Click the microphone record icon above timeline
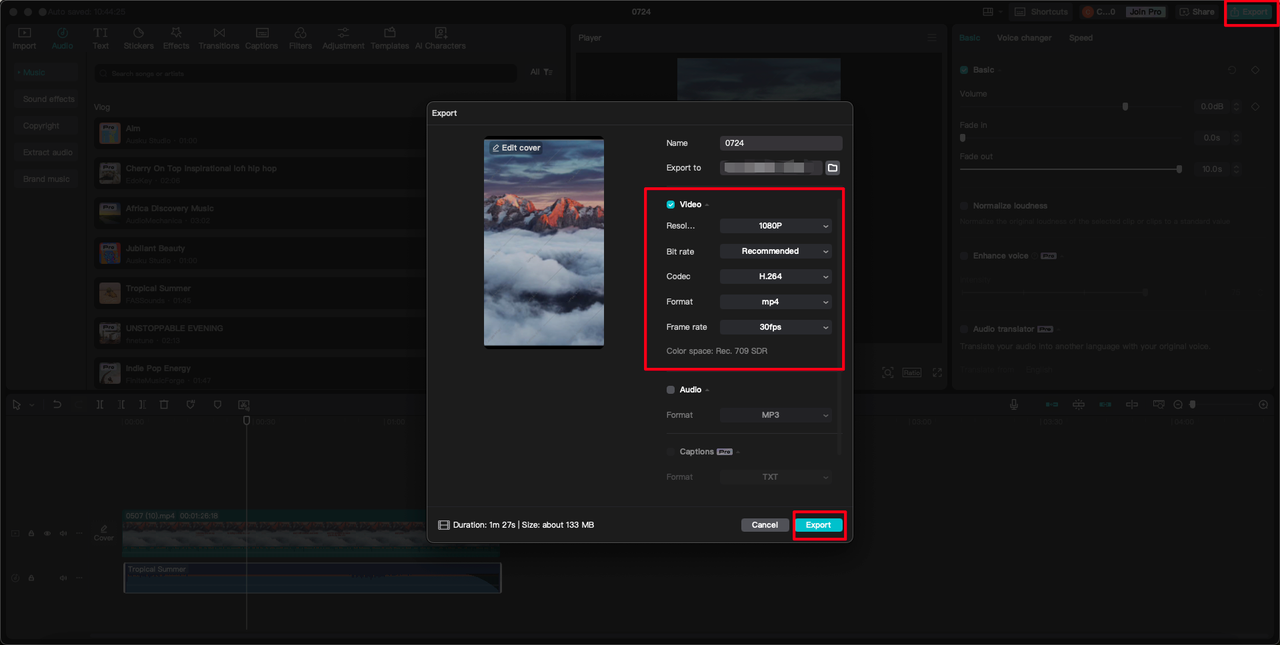The height and width of the screenshot is (645, 1280). coord(1014,405)
